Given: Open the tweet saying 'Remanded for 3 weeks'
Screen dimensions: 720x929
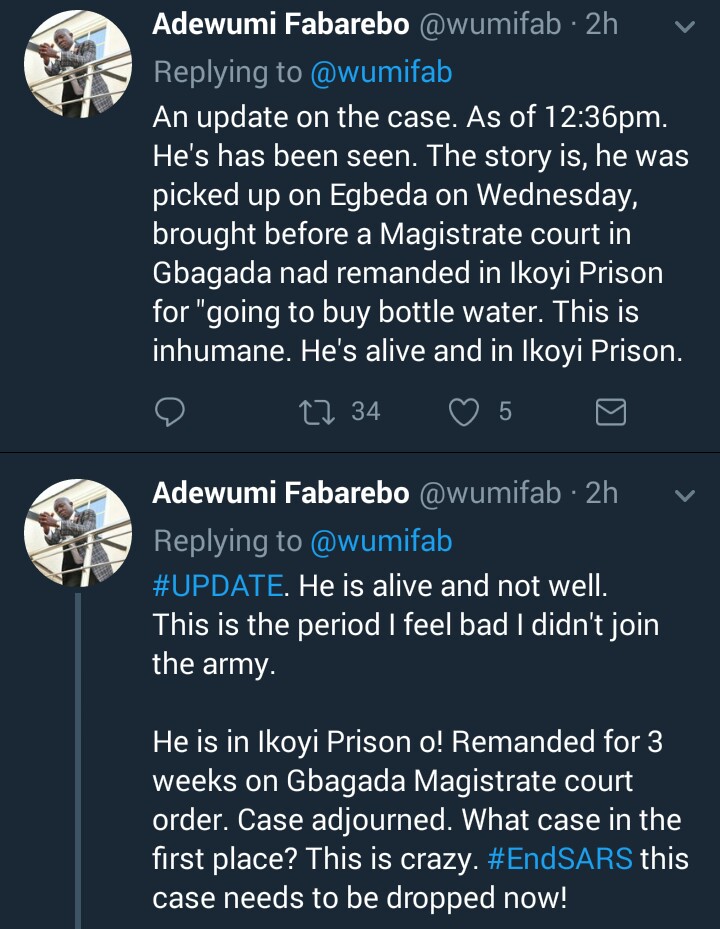Looking at the screenshot, I should pos(420,780).
